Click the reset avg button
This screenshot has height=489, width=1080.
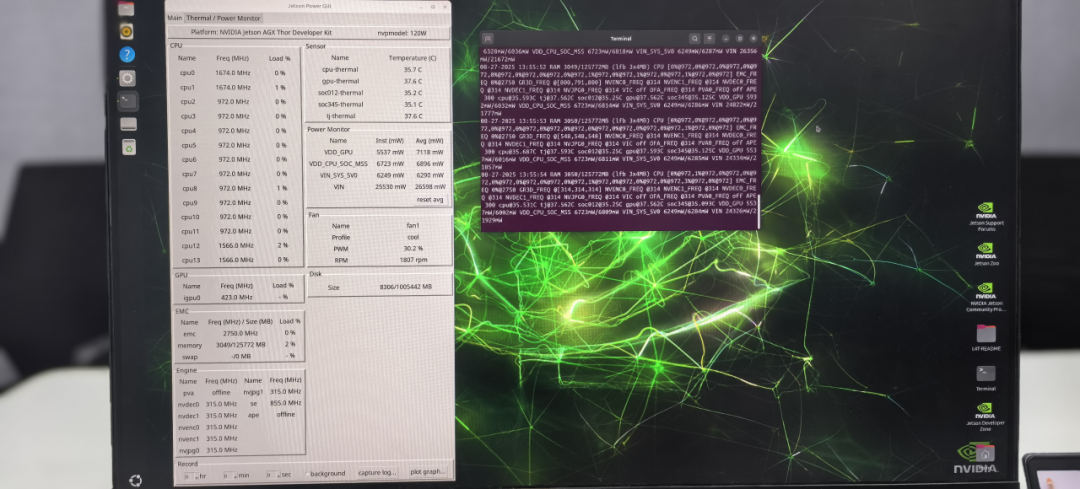click(430, 199)
